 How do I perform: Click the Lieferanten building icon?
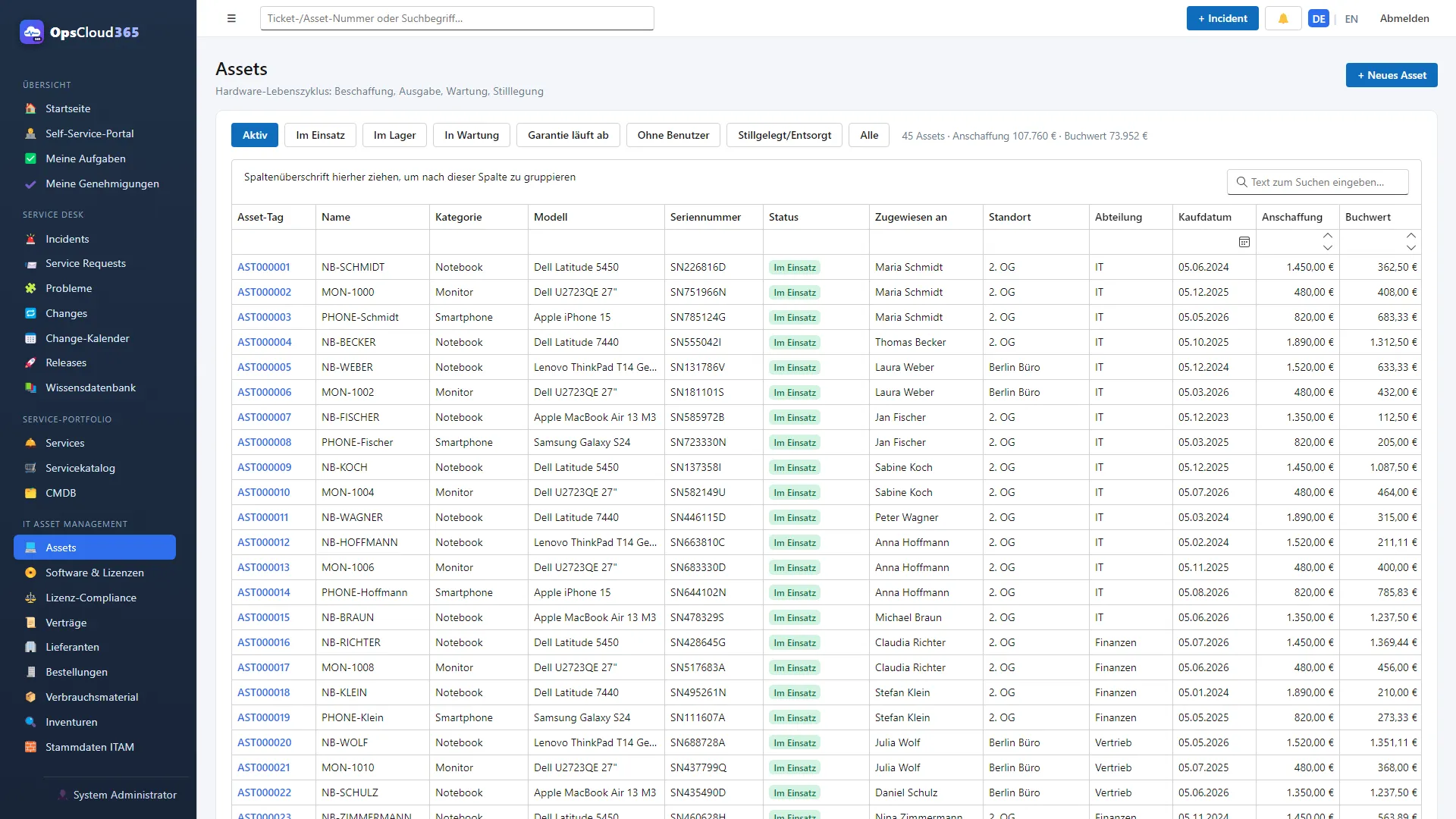pos(30,647)
